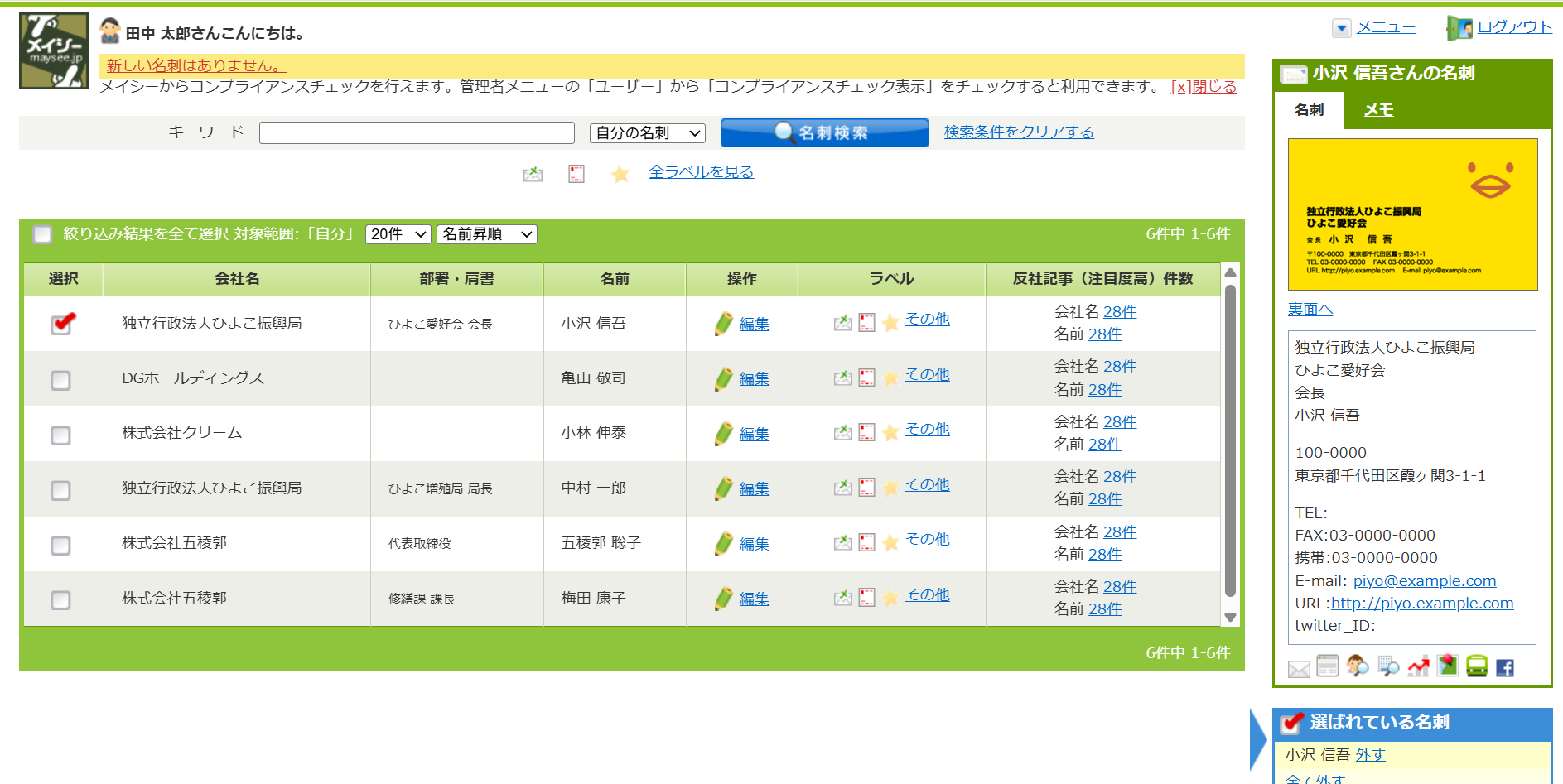The image size is (1563, 784).
Task: Tick the checkbox for 中村 一郎
Action: tap(60, 490)
